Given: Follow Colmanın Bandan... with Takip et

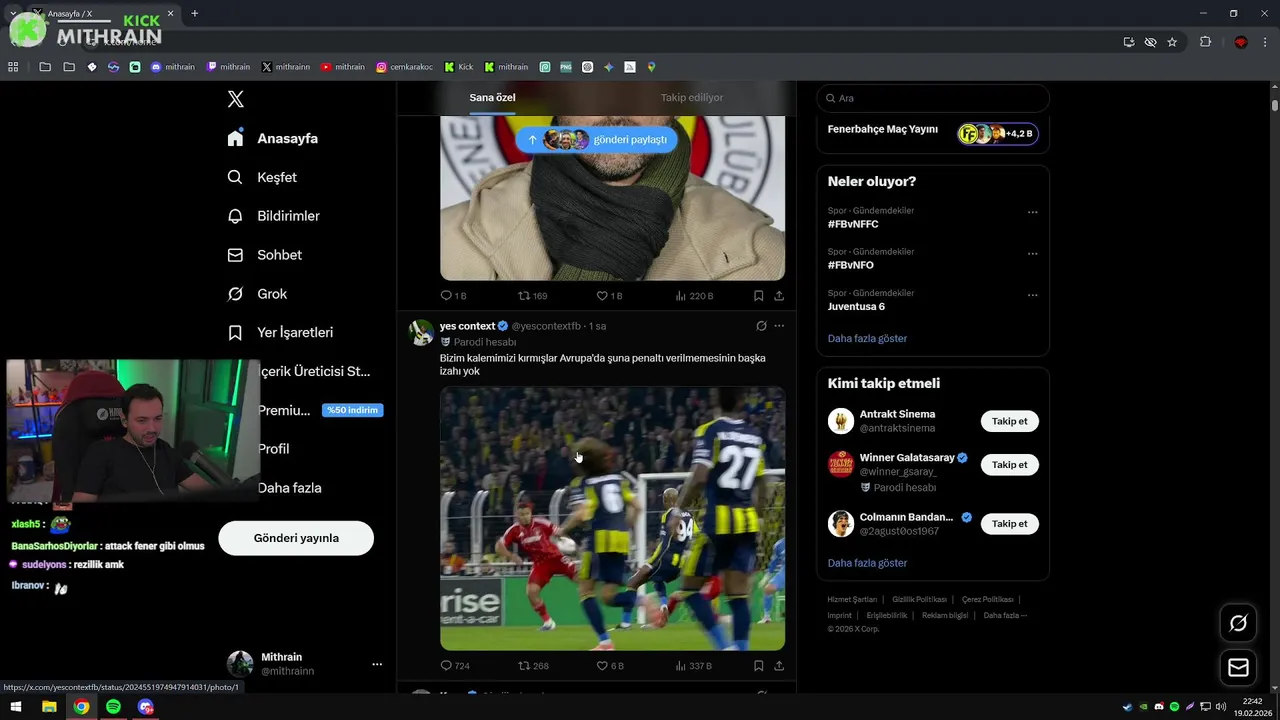Looking at the screenshot, I should point(1009,524).
